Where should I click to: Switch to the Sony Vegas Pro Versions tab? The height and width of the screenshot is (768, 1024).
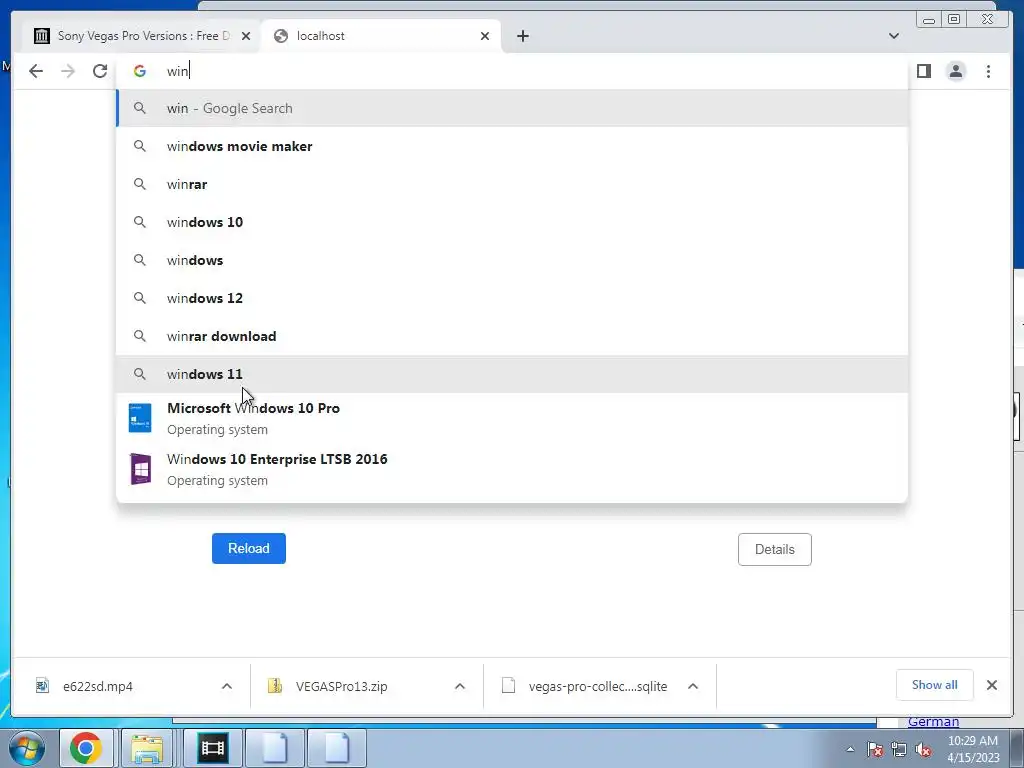(142, 36)
